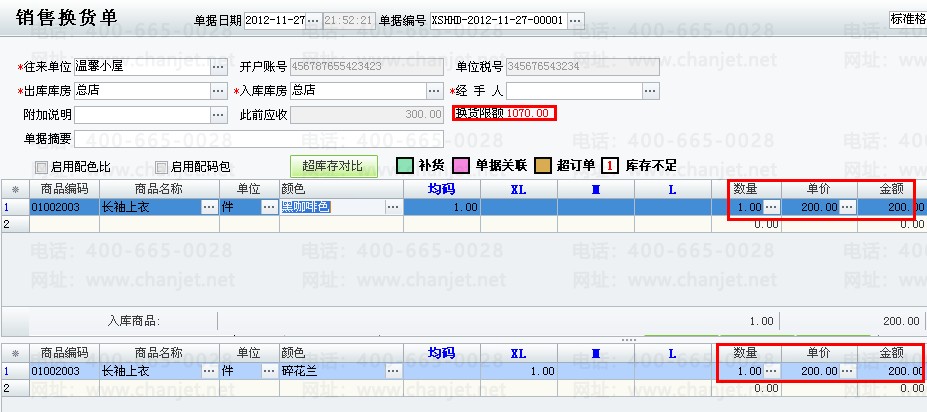
Task: Expand 颜色 selector for 黑咖啡色 cell
Action: 392,207
